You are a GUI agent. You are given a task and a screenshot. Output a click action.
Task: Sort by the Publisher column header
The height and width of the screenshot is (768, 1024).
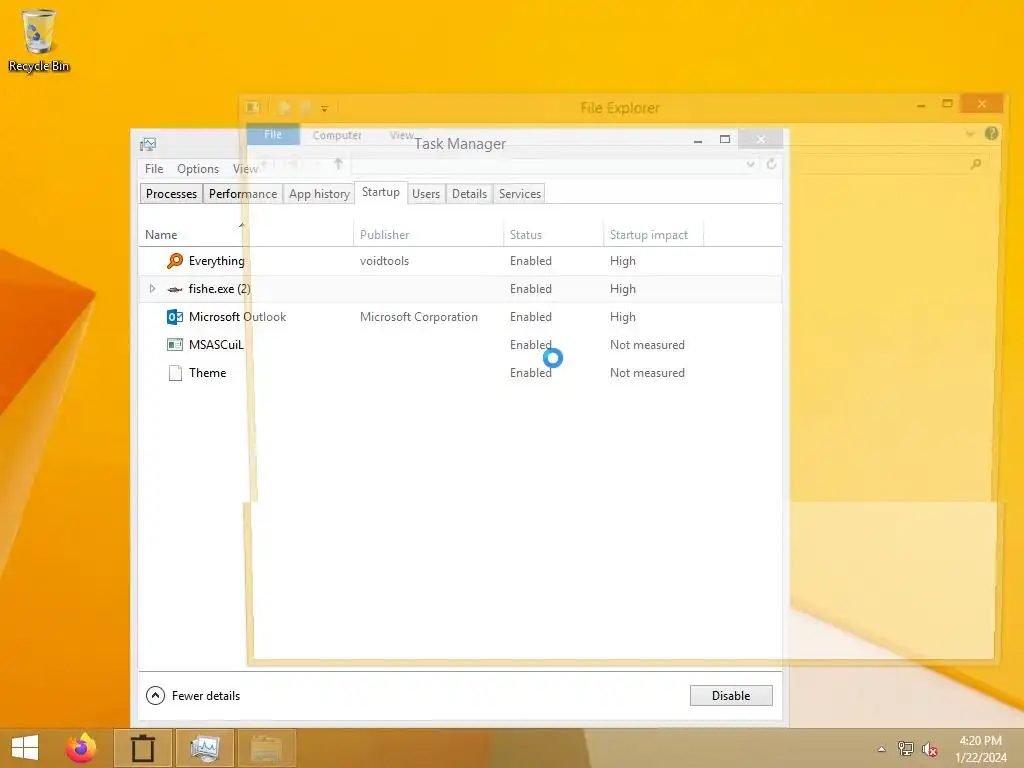tap(428, 234)
